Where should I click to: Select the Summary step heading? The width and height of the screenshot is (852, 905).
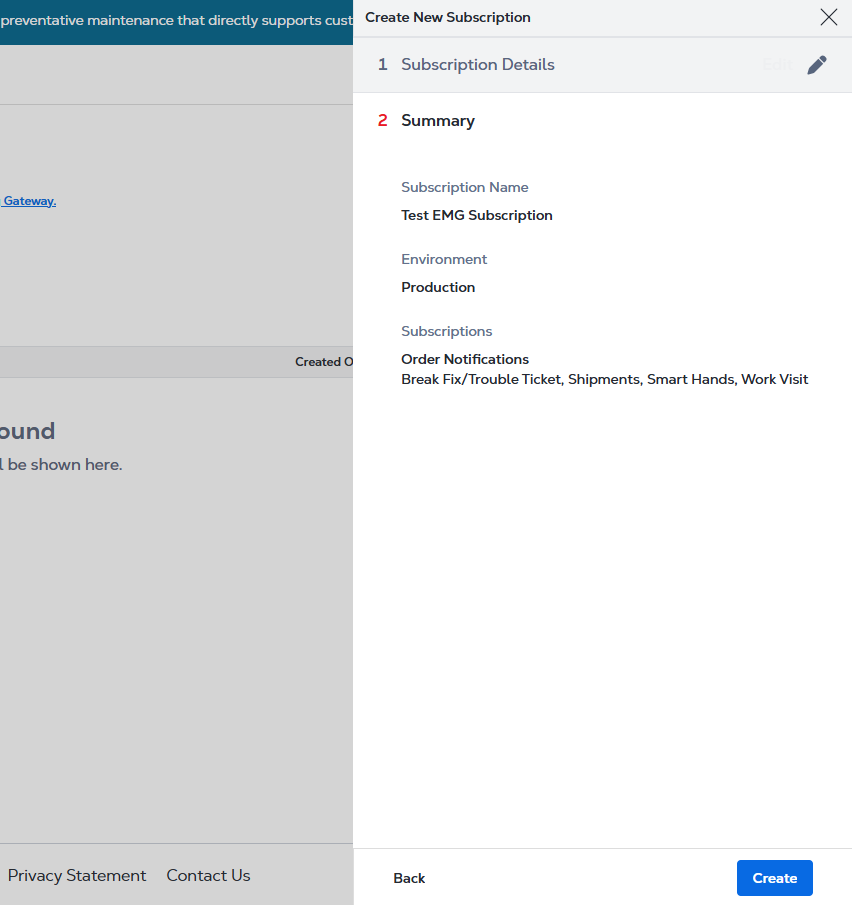[x=437, y=121]
